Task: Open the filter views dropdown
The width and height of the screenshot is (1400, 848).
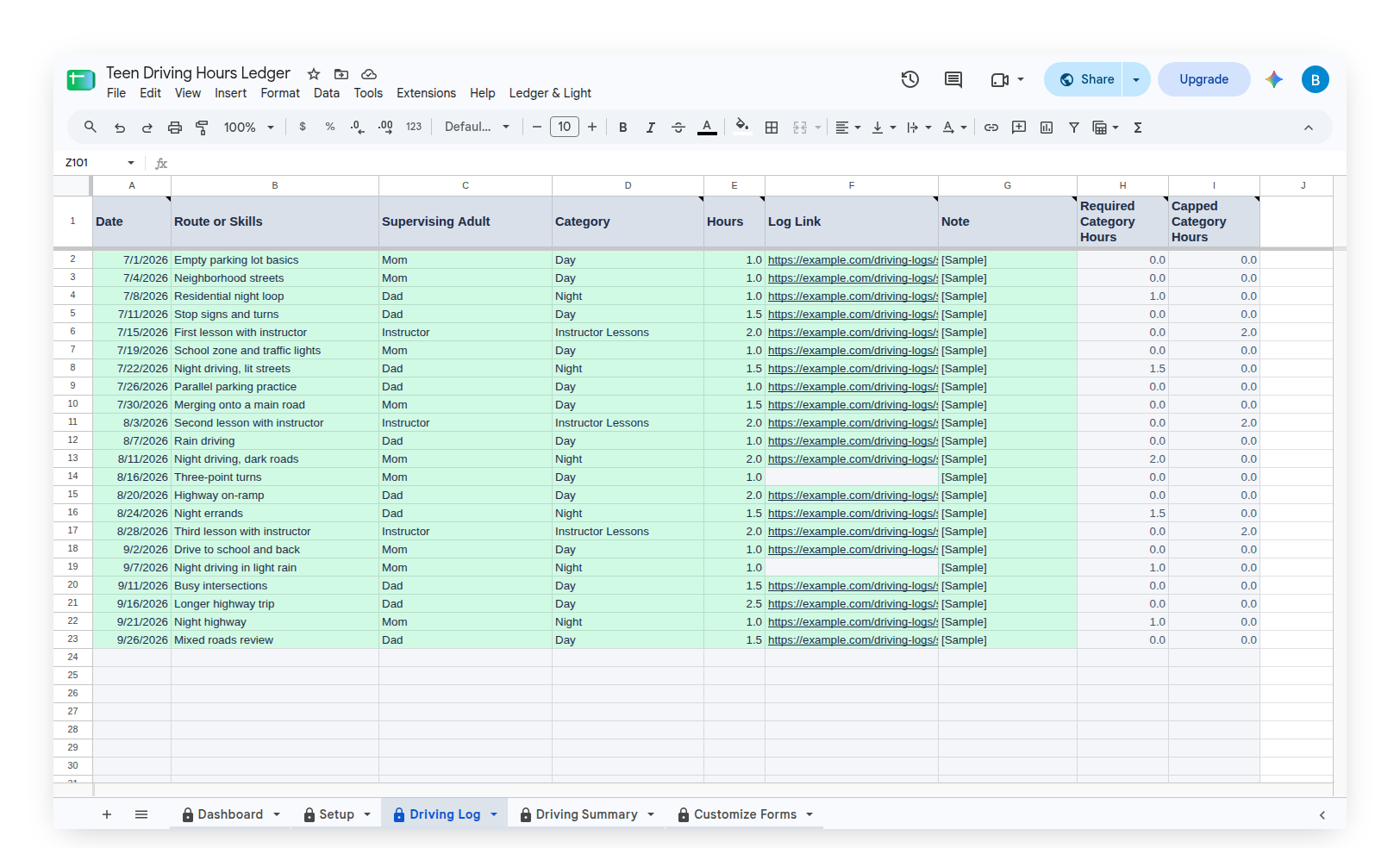Action: click(1106, 128)
